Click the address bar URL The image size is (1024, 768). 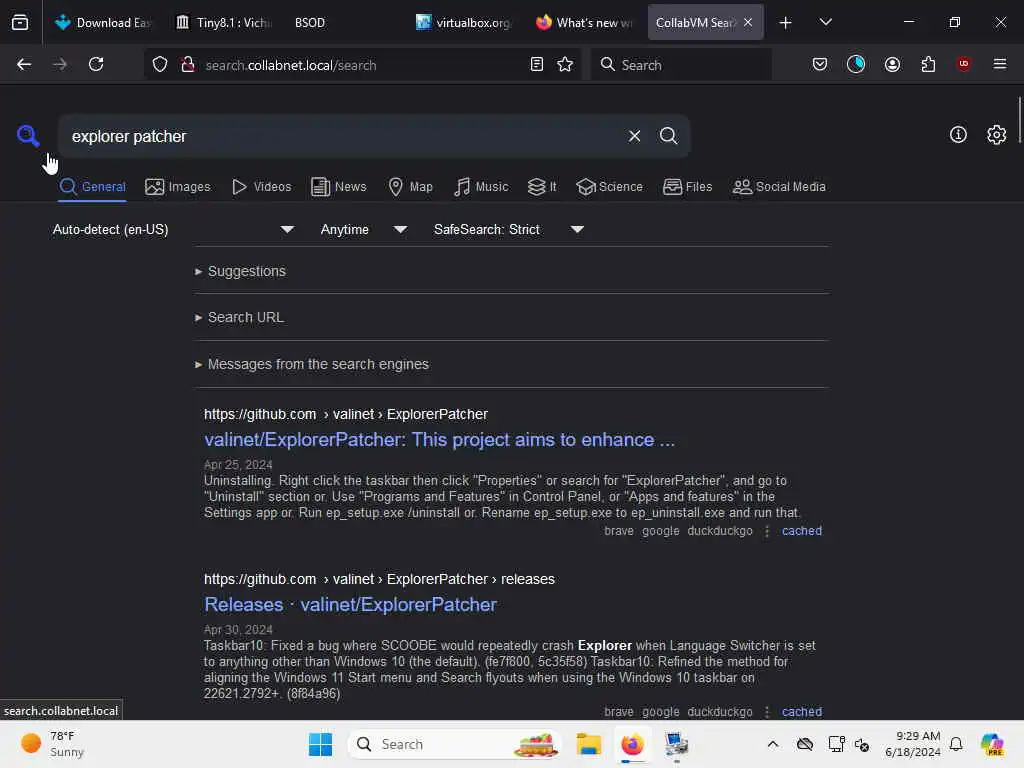coord(291,65)
